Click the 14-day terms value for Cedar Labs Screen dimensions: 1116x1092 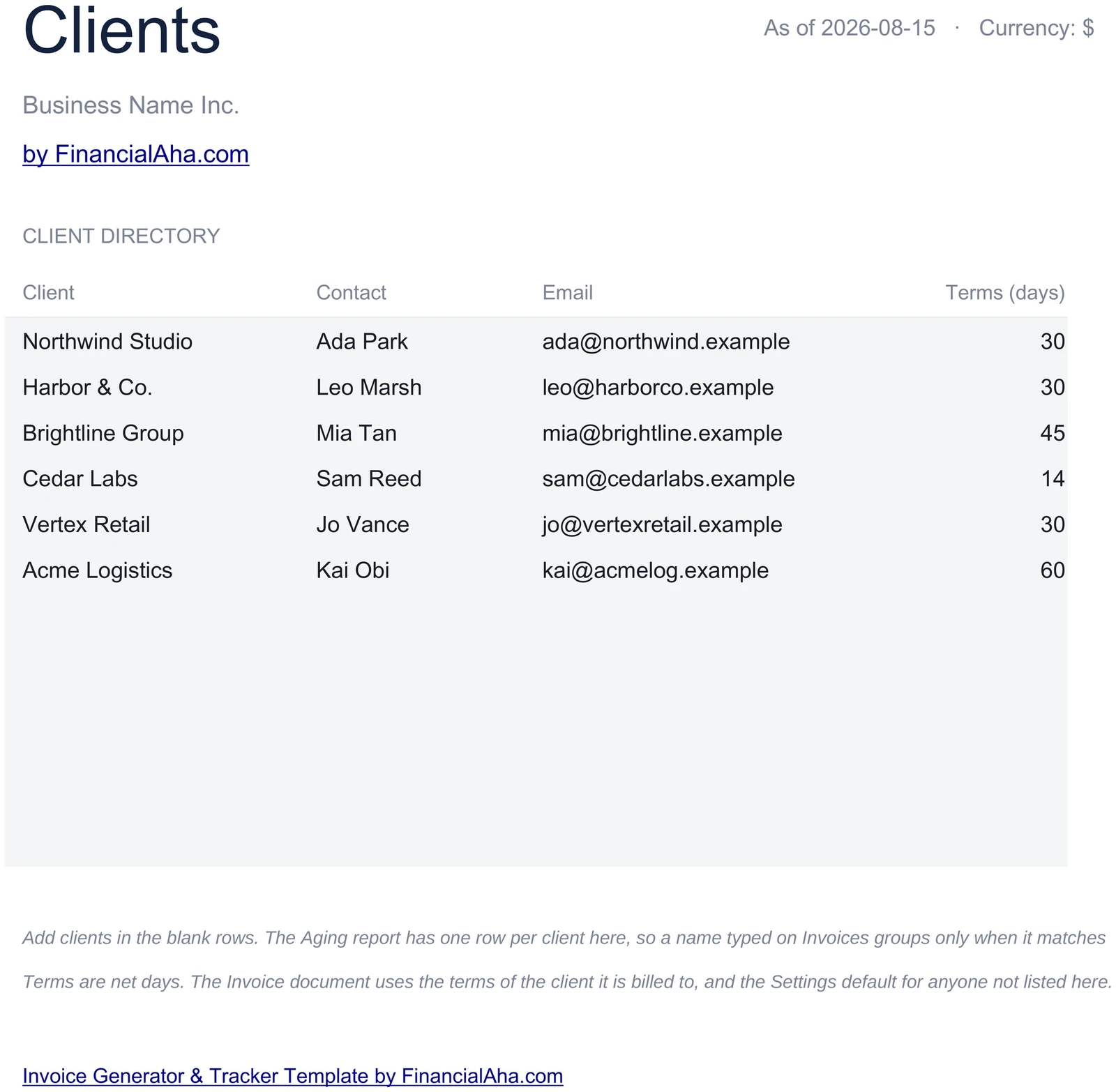coord(1053,479)
